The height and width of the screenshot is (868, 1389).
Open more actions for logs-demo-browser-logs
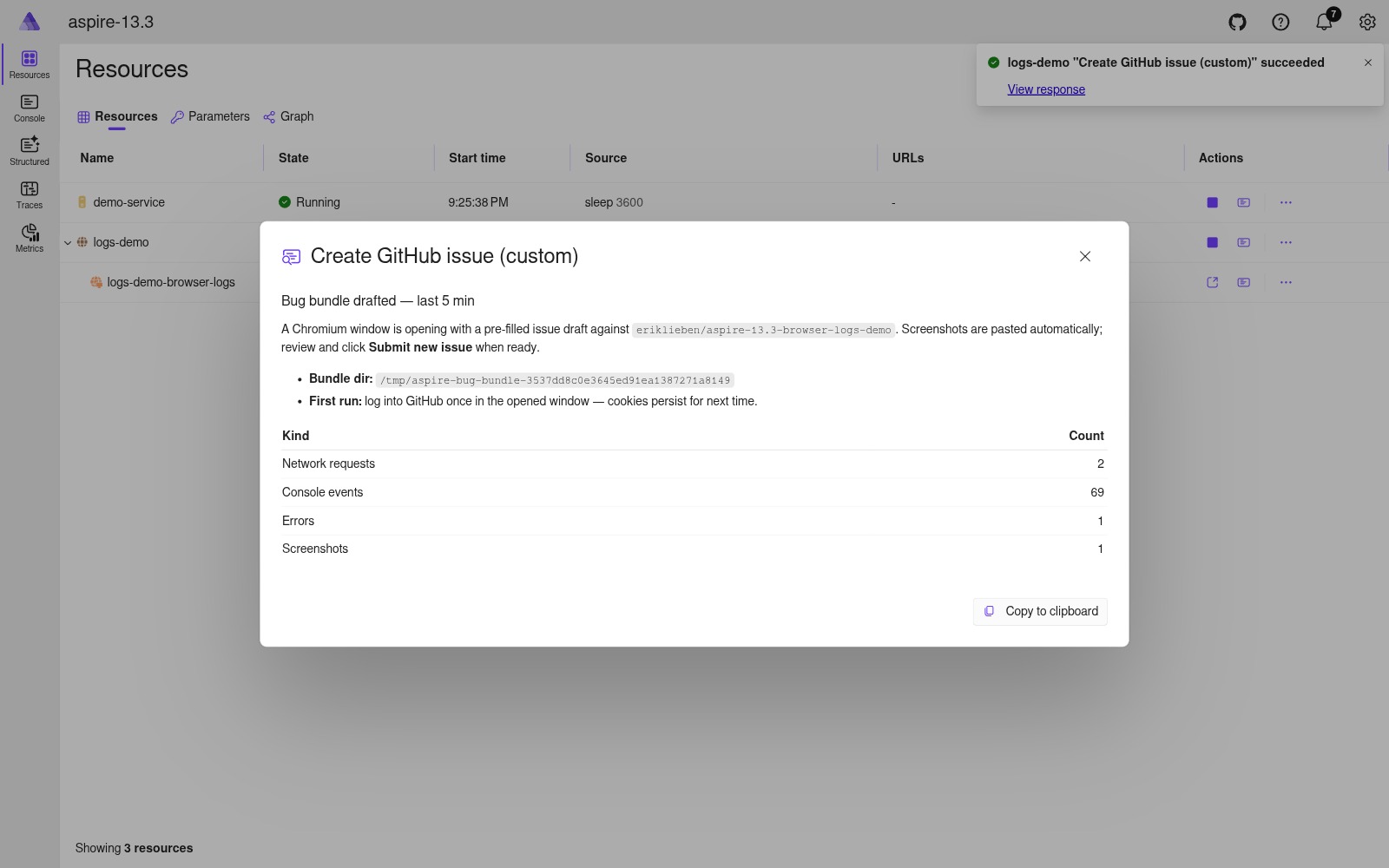(1286, 282)
